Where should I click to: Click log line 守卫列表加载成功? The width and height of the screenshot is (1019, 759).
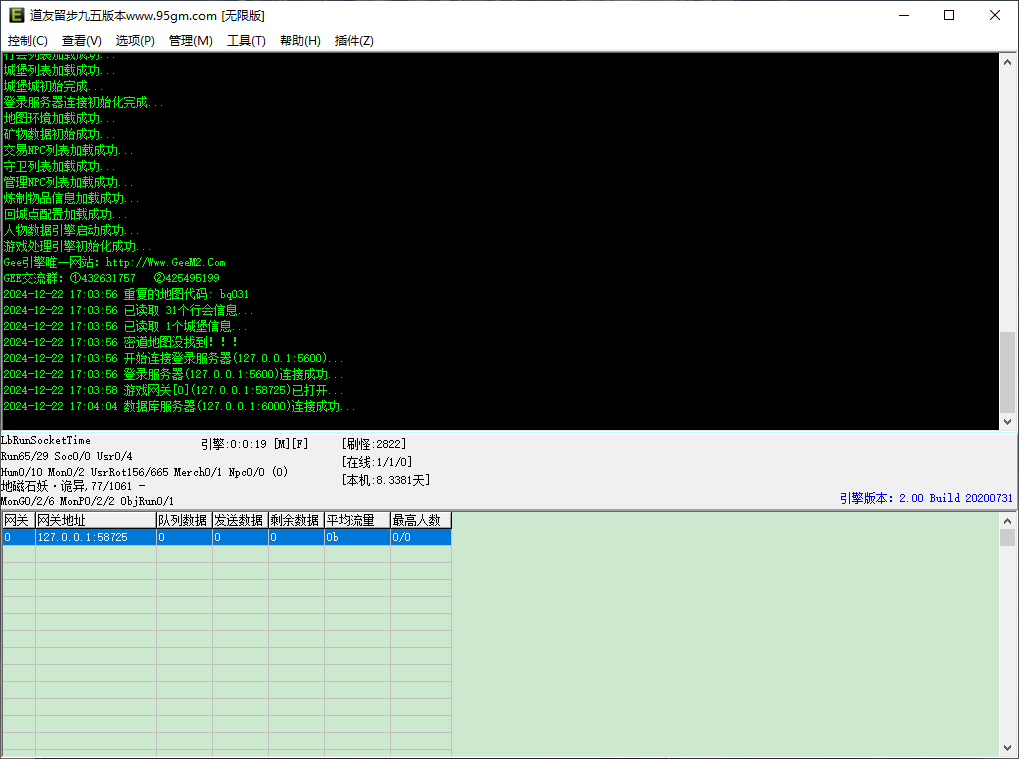point(59,166)
